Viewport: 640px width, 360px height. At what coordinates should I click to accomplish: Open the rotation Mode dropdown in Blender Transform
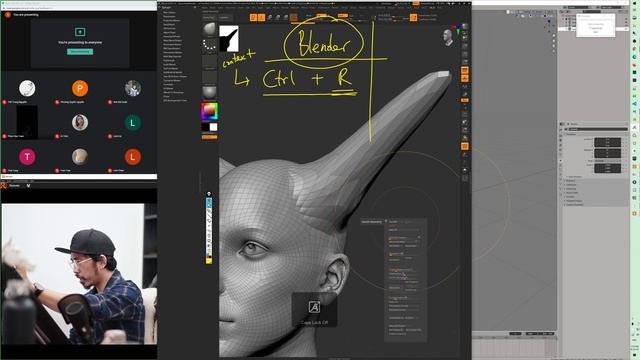point(607,161)
